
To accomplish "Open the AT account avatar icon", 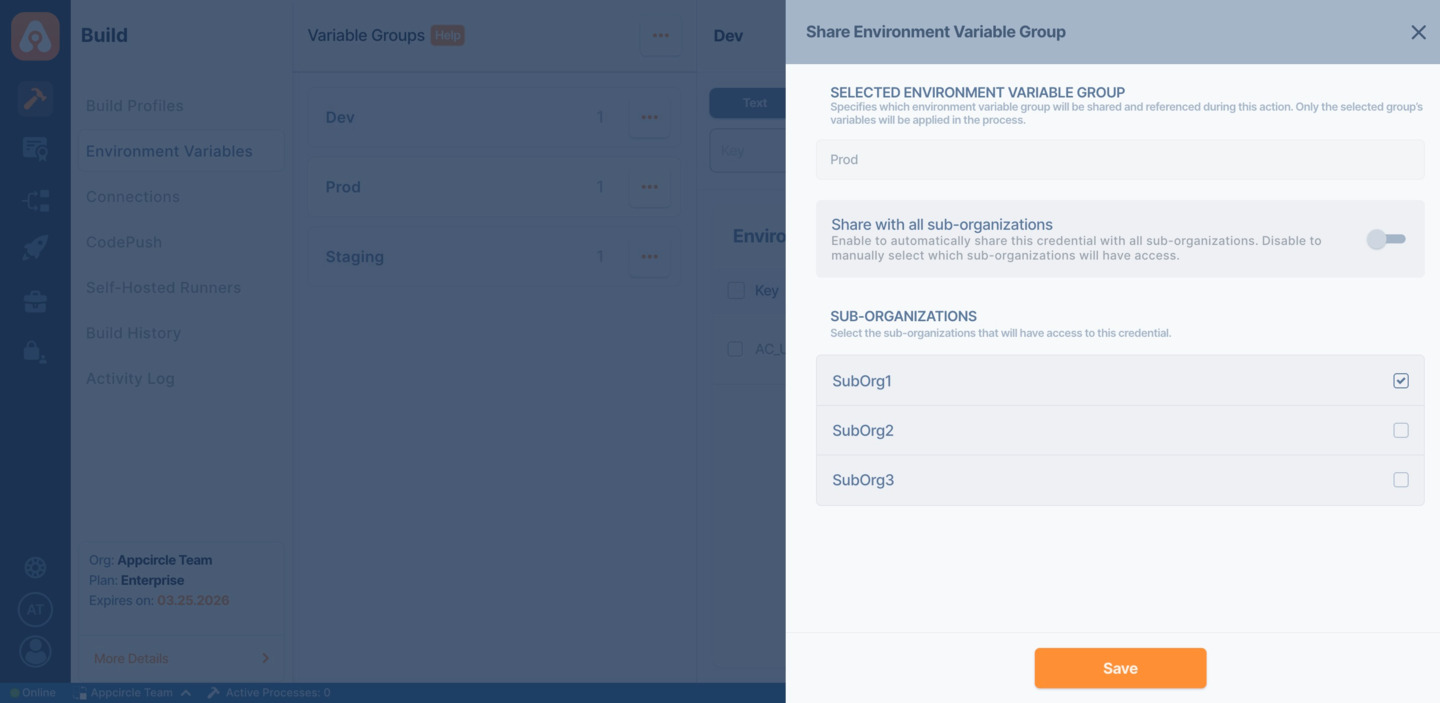I will 35,609.
